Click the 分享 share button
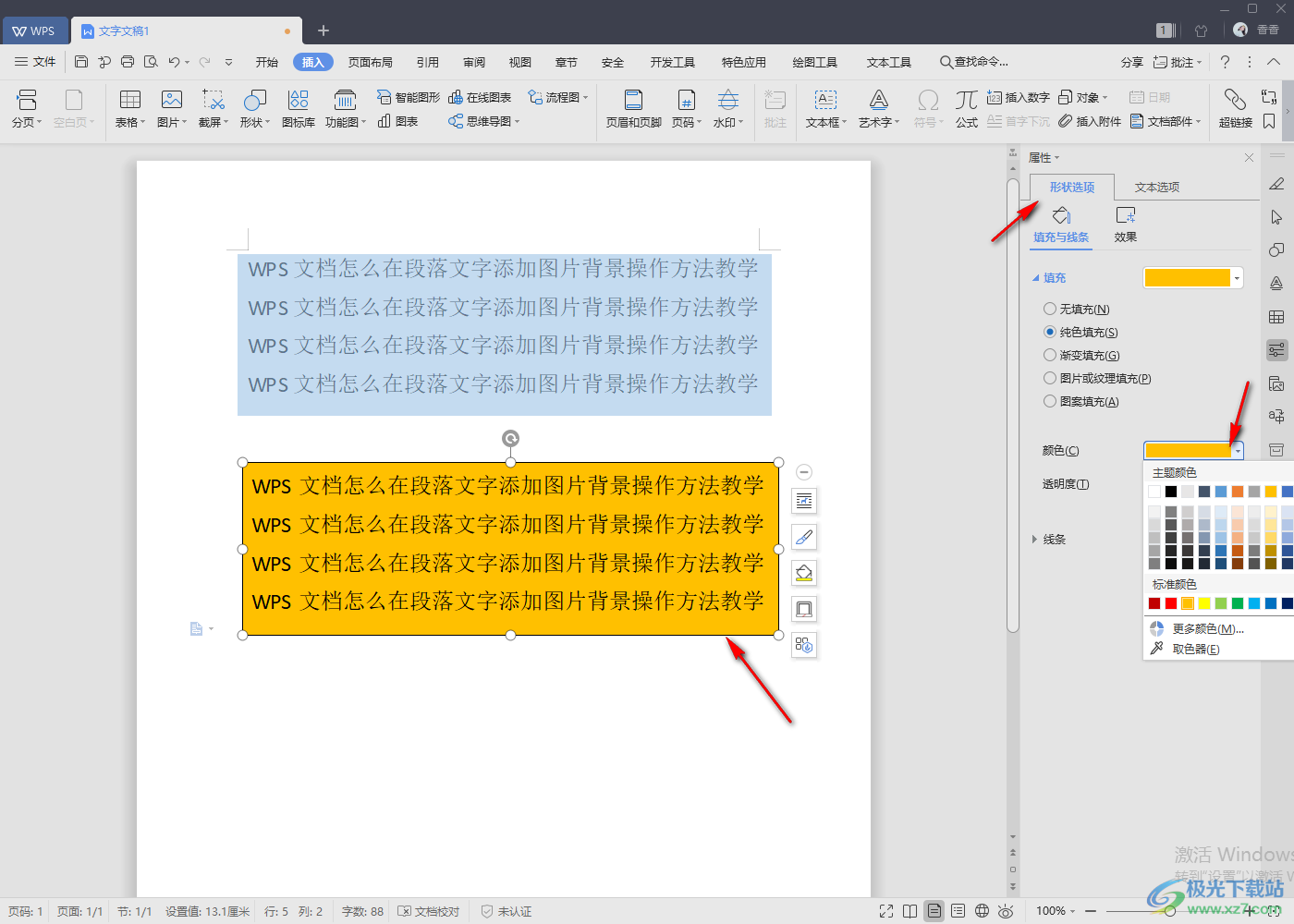This screenshot has width=1294, height=924. point(1131,62)
